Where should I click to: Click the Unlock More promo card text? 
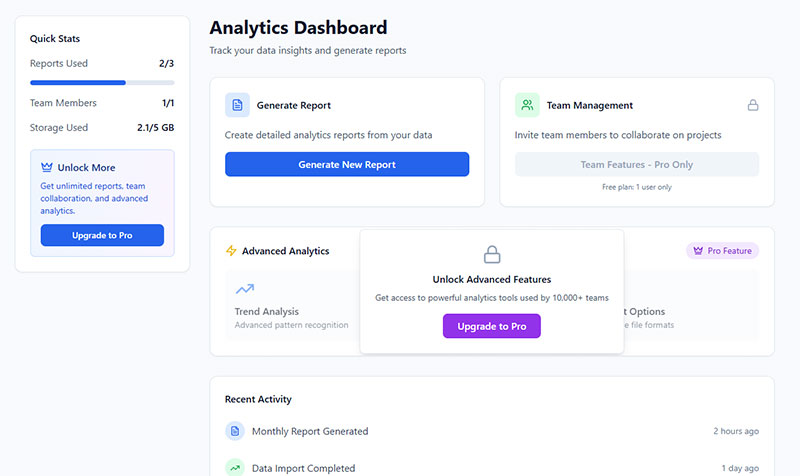[94, 198]
